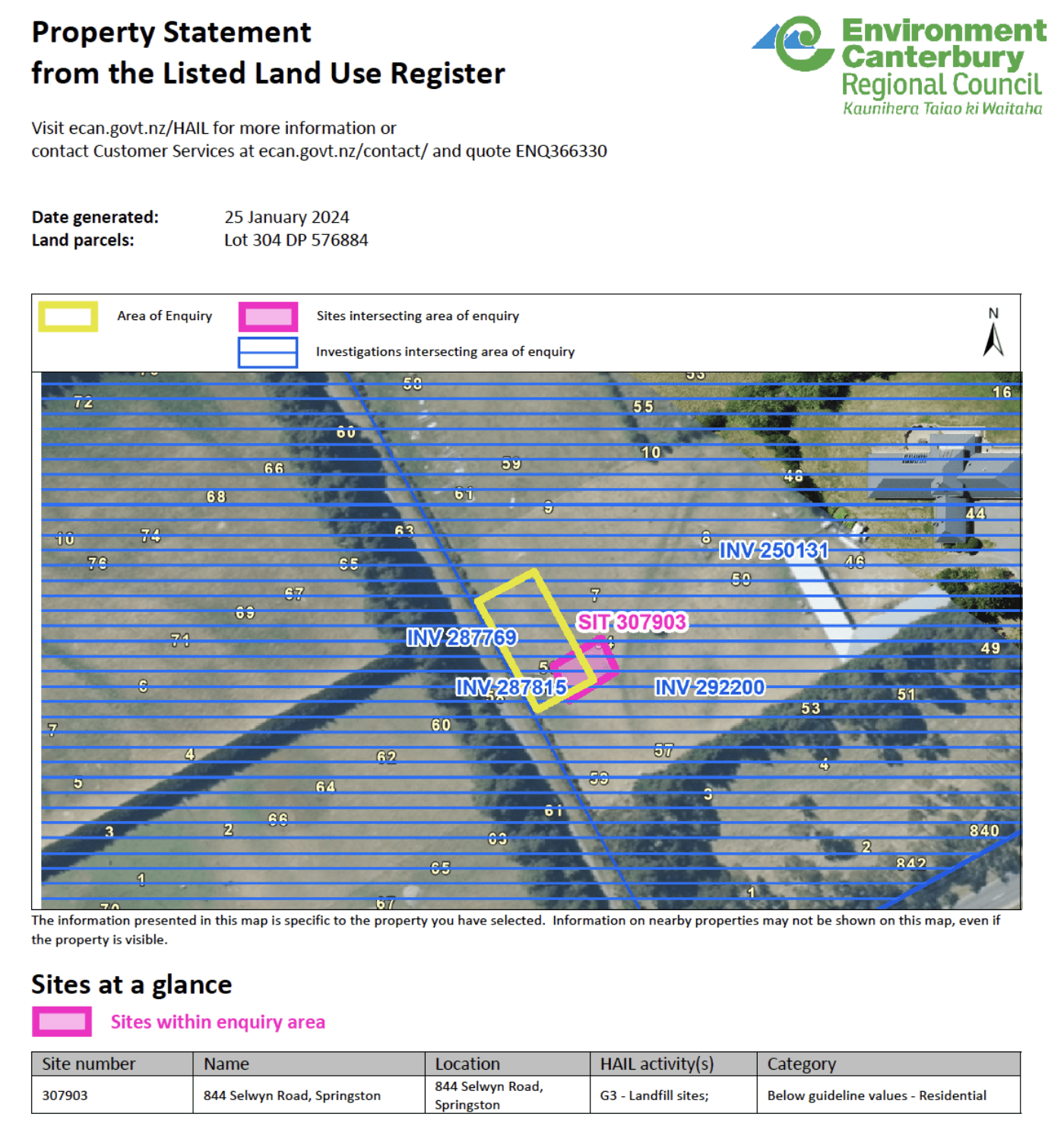Screen dimensions: 1064x1145
Task: Click the INV 250131 map label
Action: pos(773,550)
